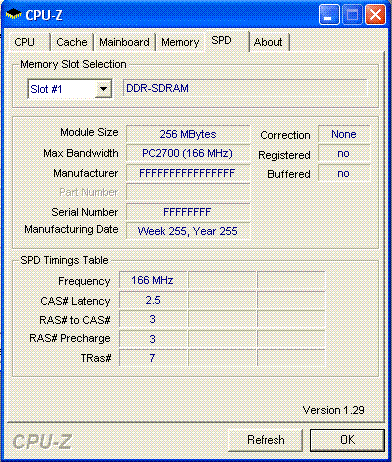
Task: Confirm with the OK button
Action: [x=347, y=440]
